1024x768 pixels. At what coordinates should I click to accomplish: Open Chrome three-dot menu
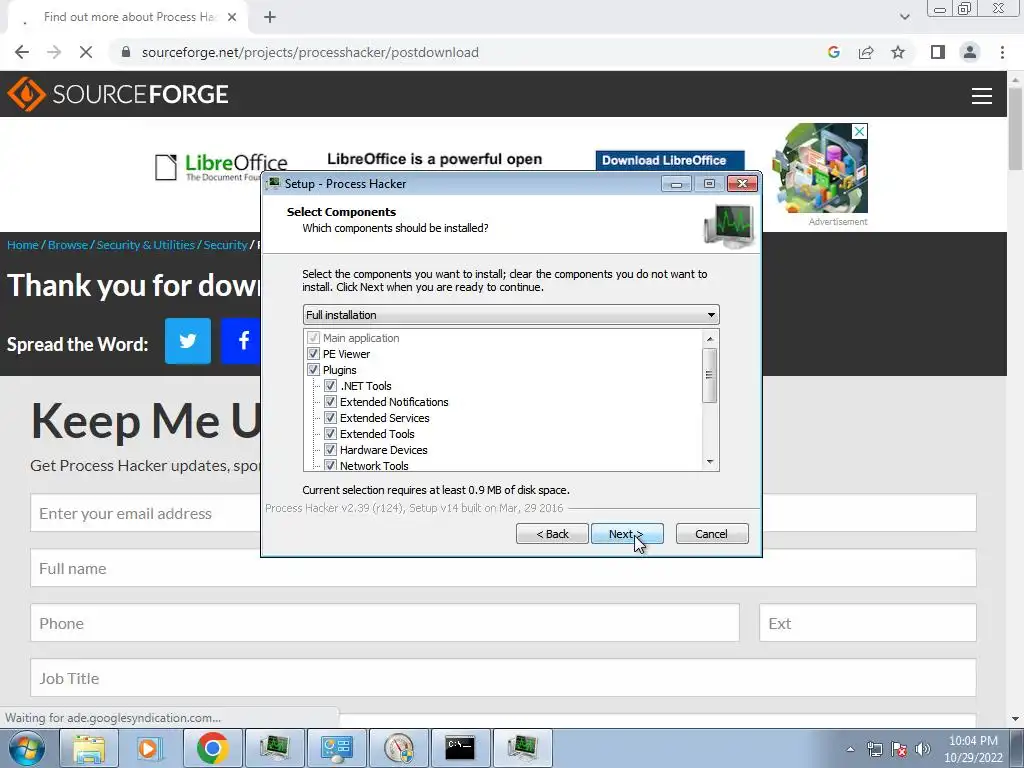(x=1002, y=52)
